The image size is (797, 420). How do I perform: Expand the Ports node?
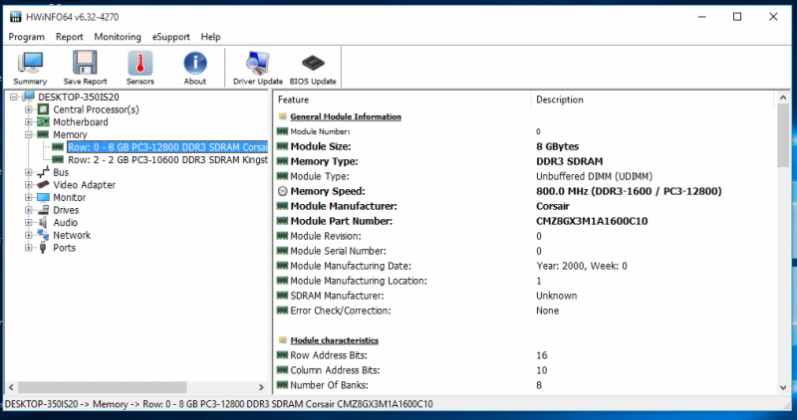(x=28, y=248)
